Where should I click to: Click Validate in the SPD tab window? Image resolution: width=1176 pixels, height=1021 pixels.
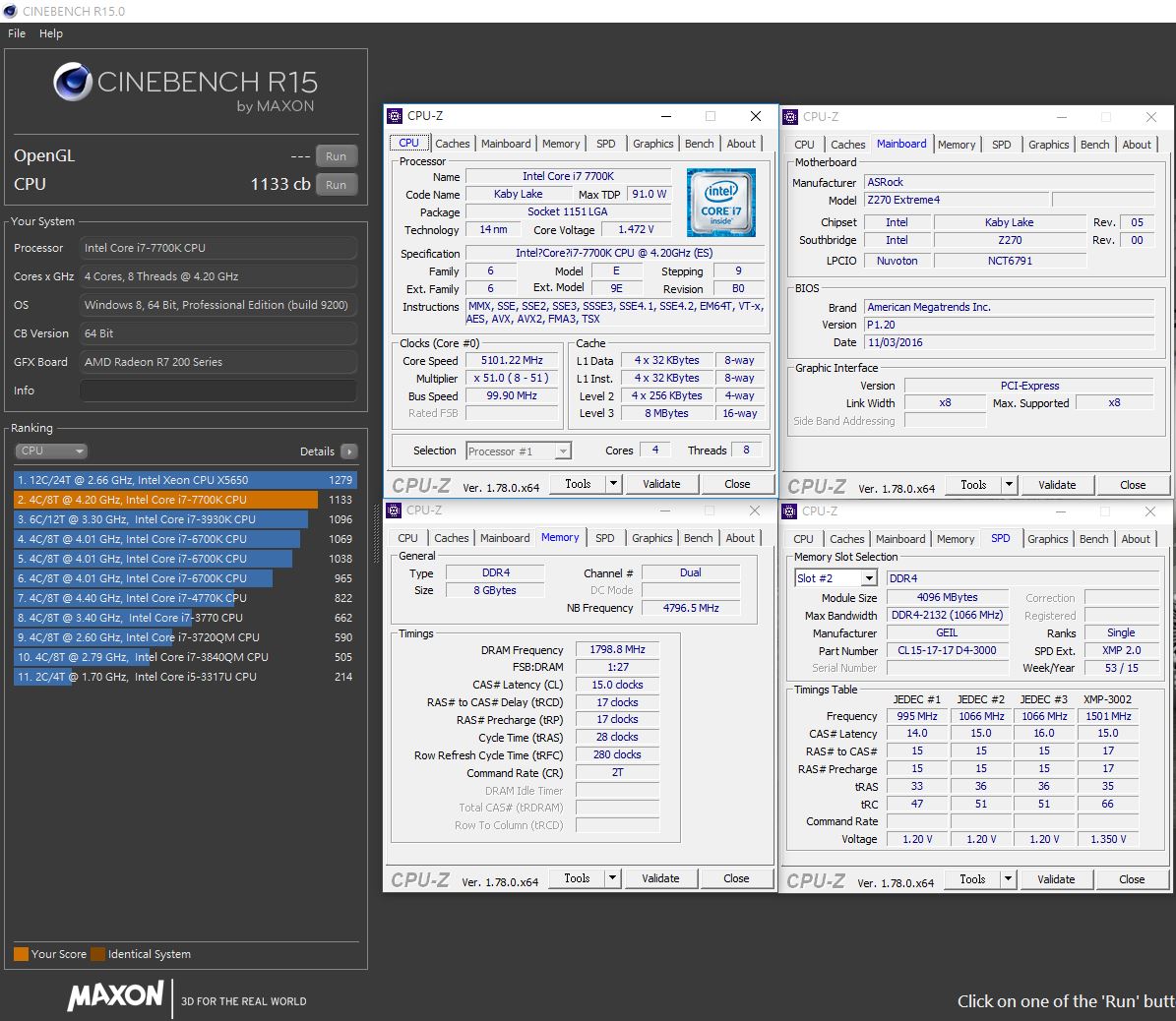1056,879
